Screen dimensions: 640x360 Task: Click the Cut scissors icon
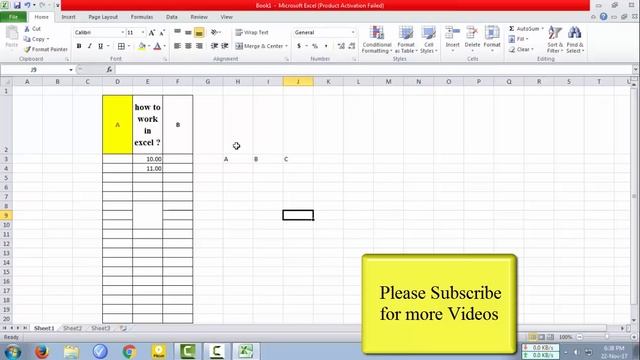(27, 29)
